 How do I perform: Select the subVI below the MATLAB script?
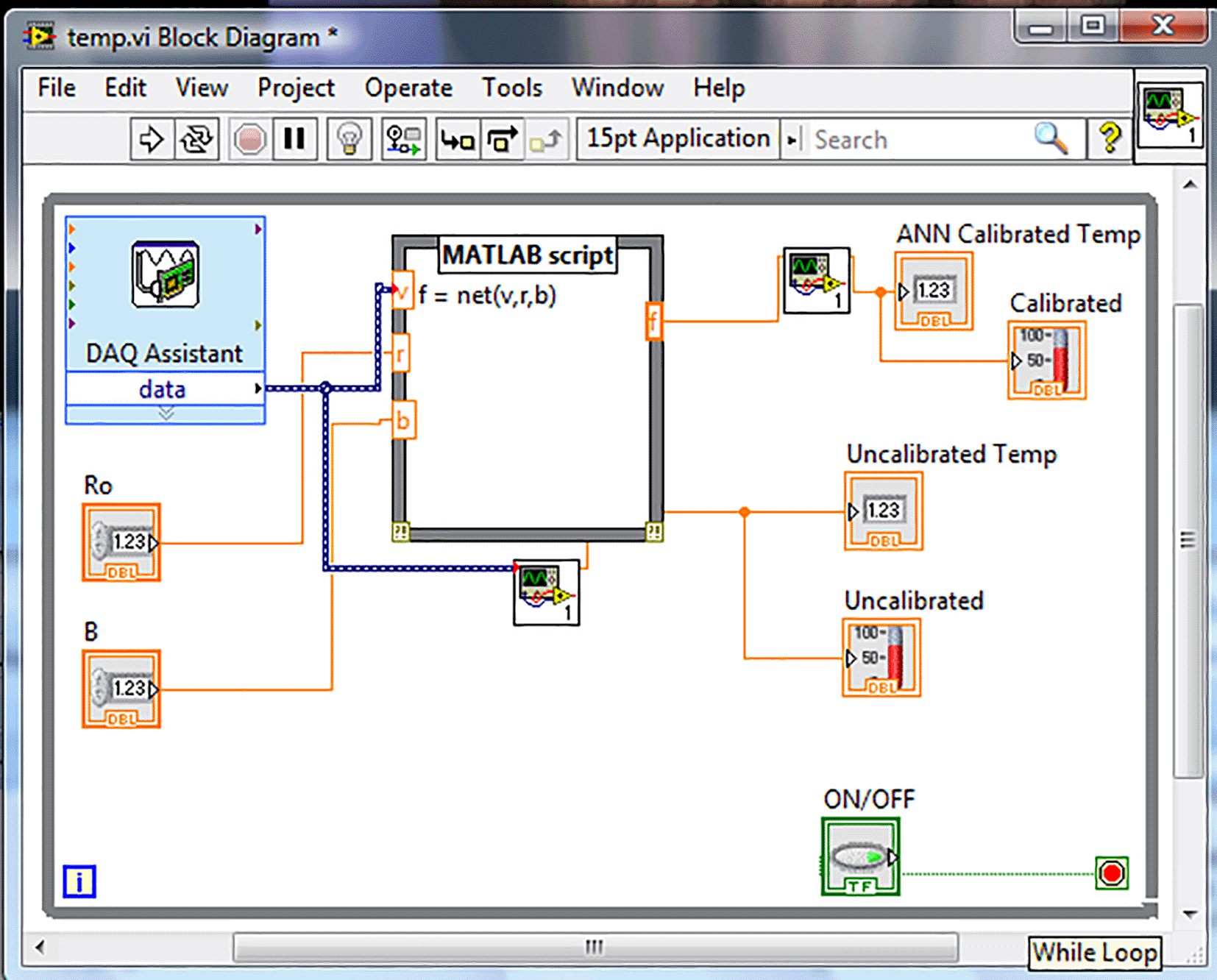coord(547,593)
